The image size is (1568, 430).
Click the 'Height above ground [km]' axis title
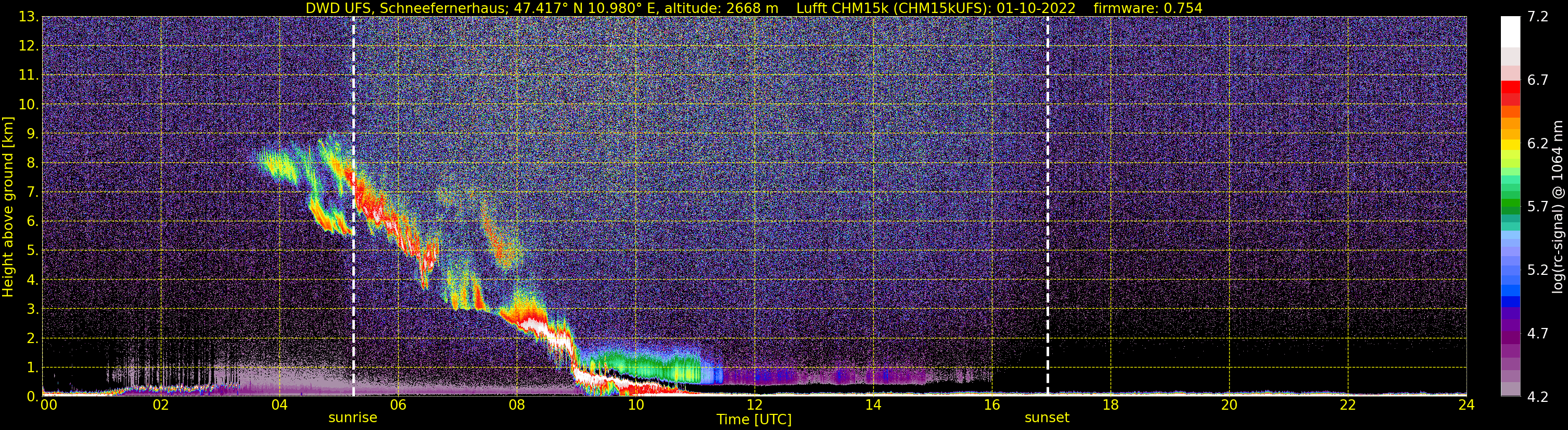(x=8, y=207)
